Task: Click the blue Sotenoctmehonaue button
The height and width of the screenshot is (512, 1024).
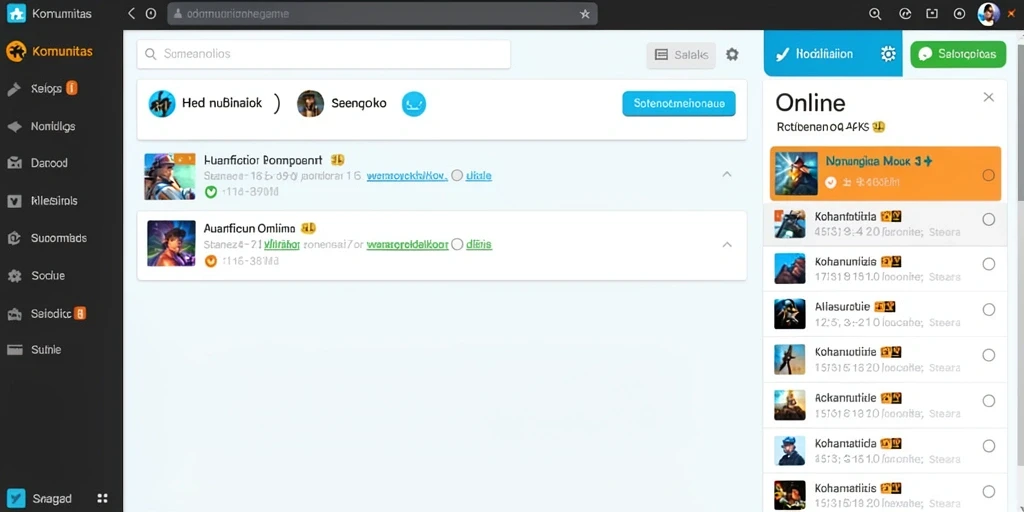Action: (679, 104)
